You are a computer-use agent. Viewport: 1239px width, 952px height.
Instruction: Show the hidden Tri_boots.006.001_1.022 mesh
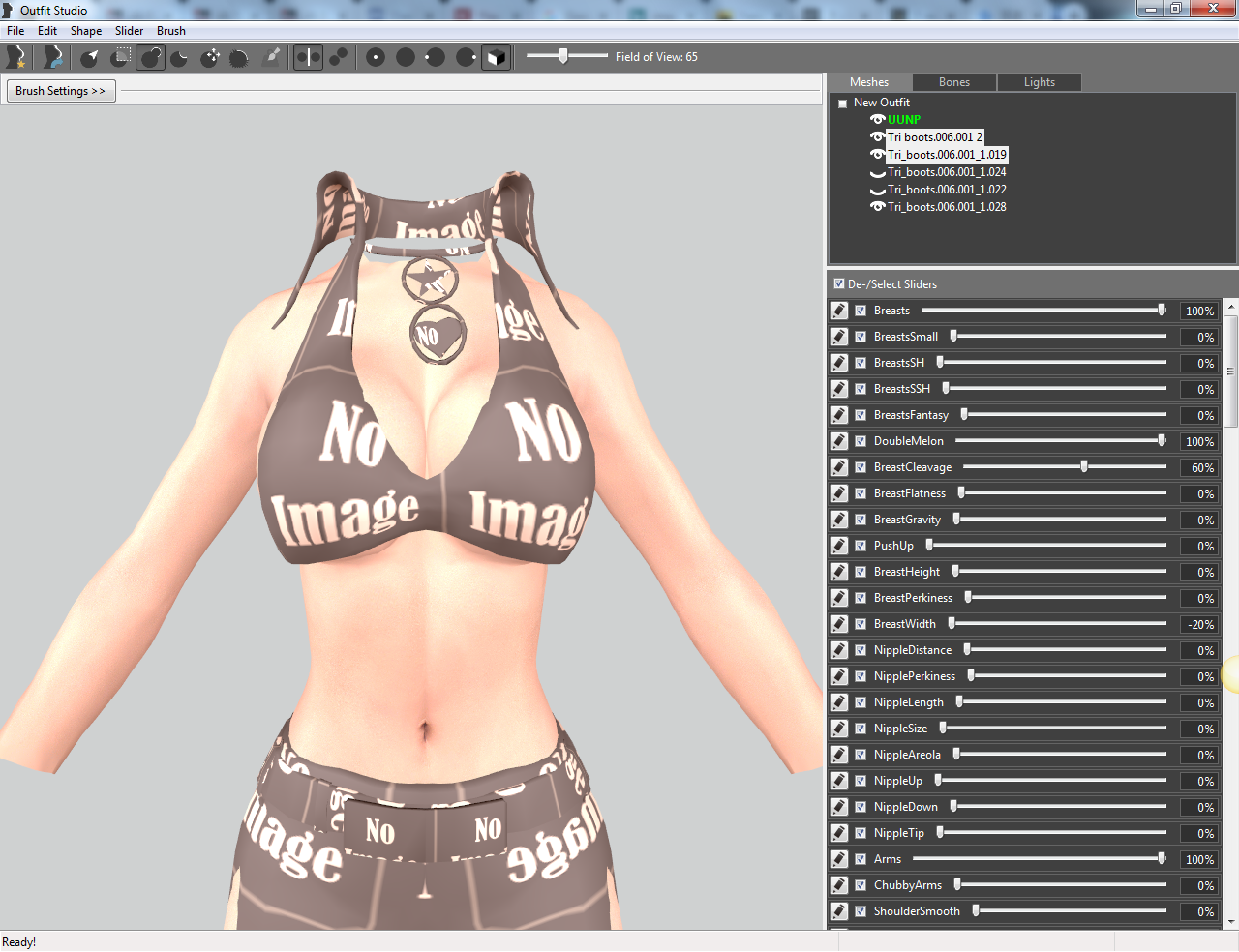878,191
